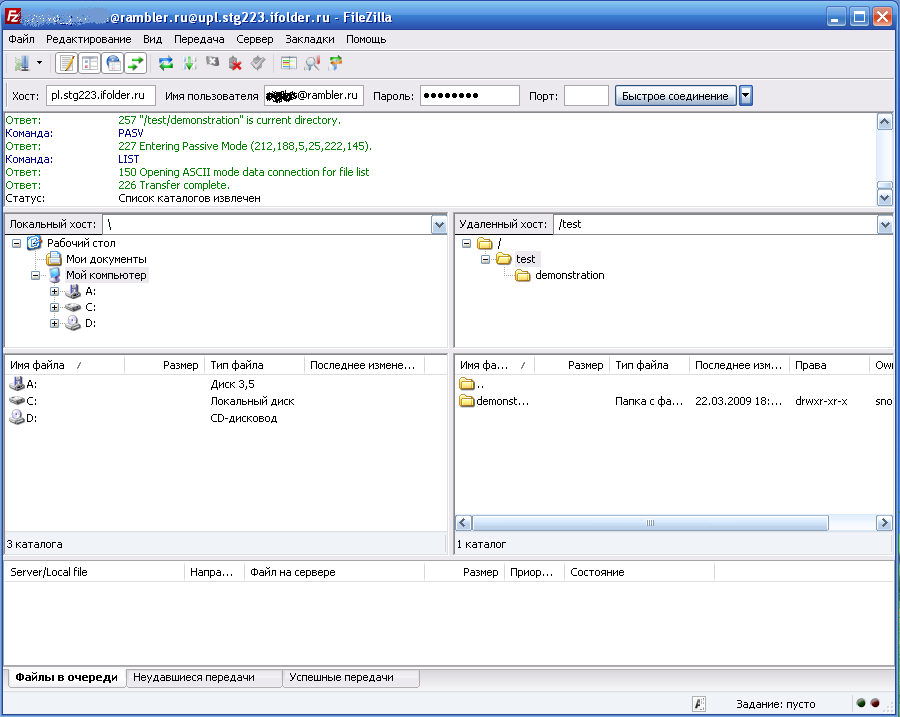Select the demonstration folder in remote tree

[569, 275]
